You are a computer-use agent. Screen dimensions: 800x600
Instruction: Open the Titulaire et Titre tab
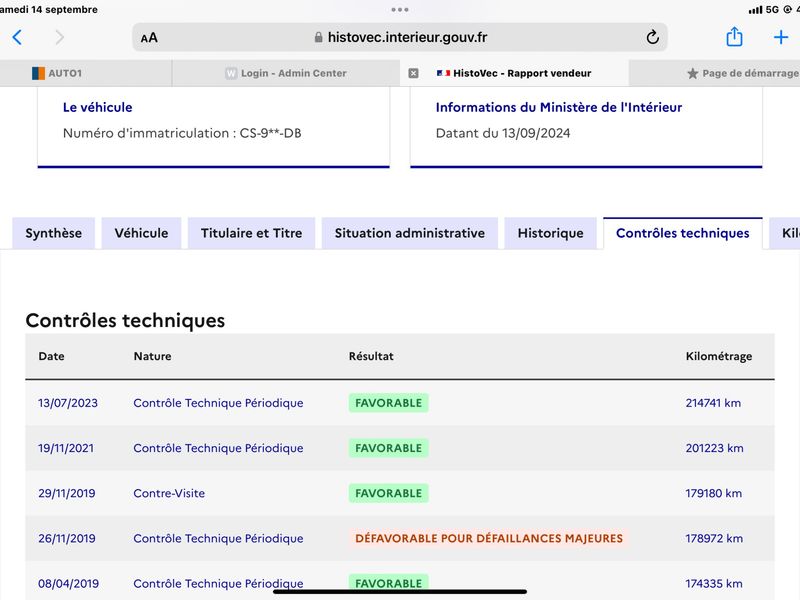click(252, 233)
